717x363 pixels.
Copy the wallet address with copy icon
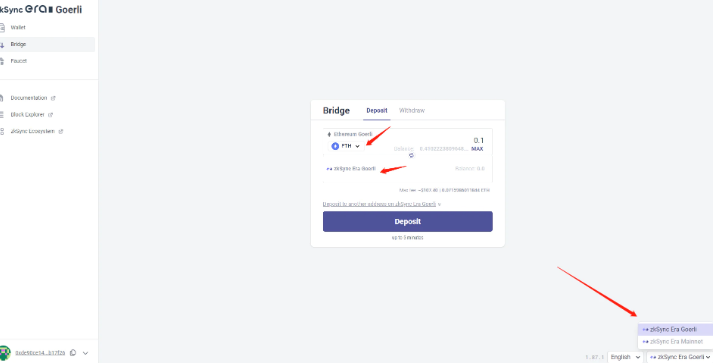click(73, 353)
